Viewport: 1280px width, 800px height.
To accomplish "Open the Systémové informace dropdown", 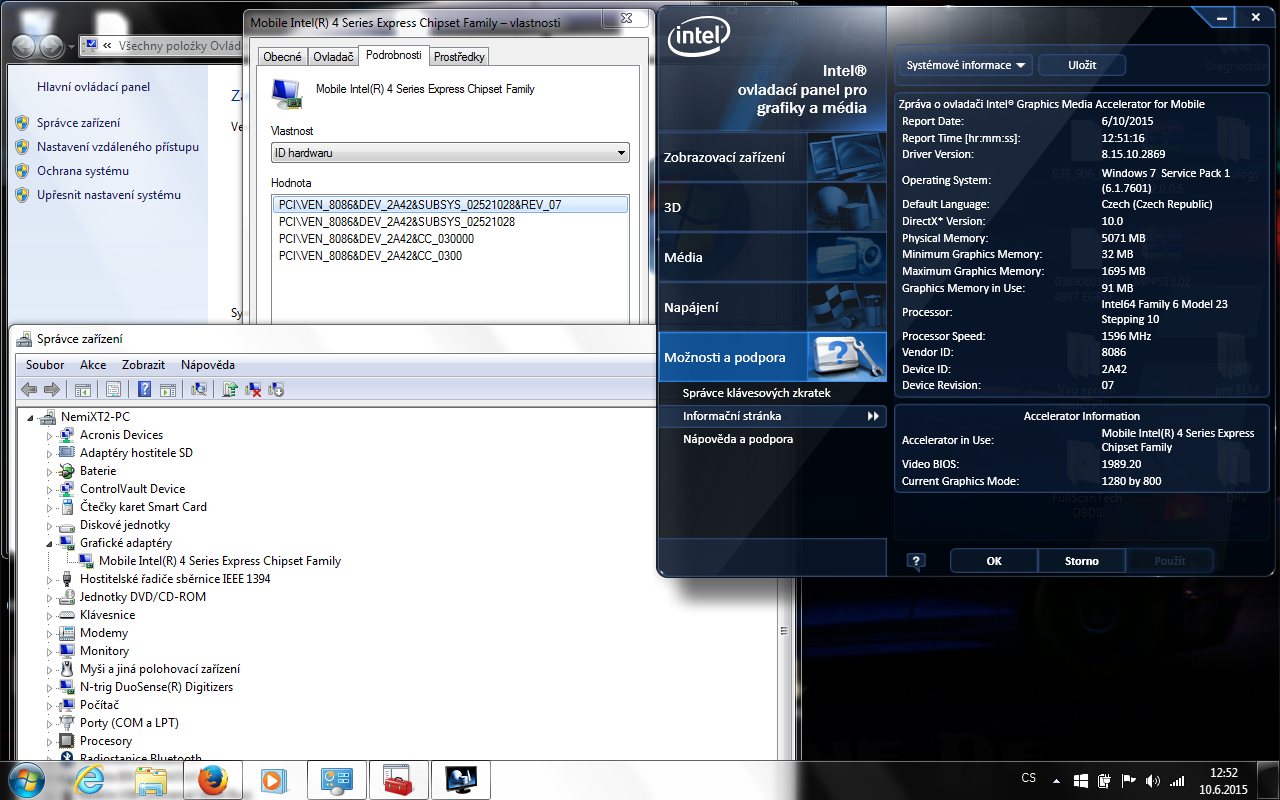I will pos(964,65).
